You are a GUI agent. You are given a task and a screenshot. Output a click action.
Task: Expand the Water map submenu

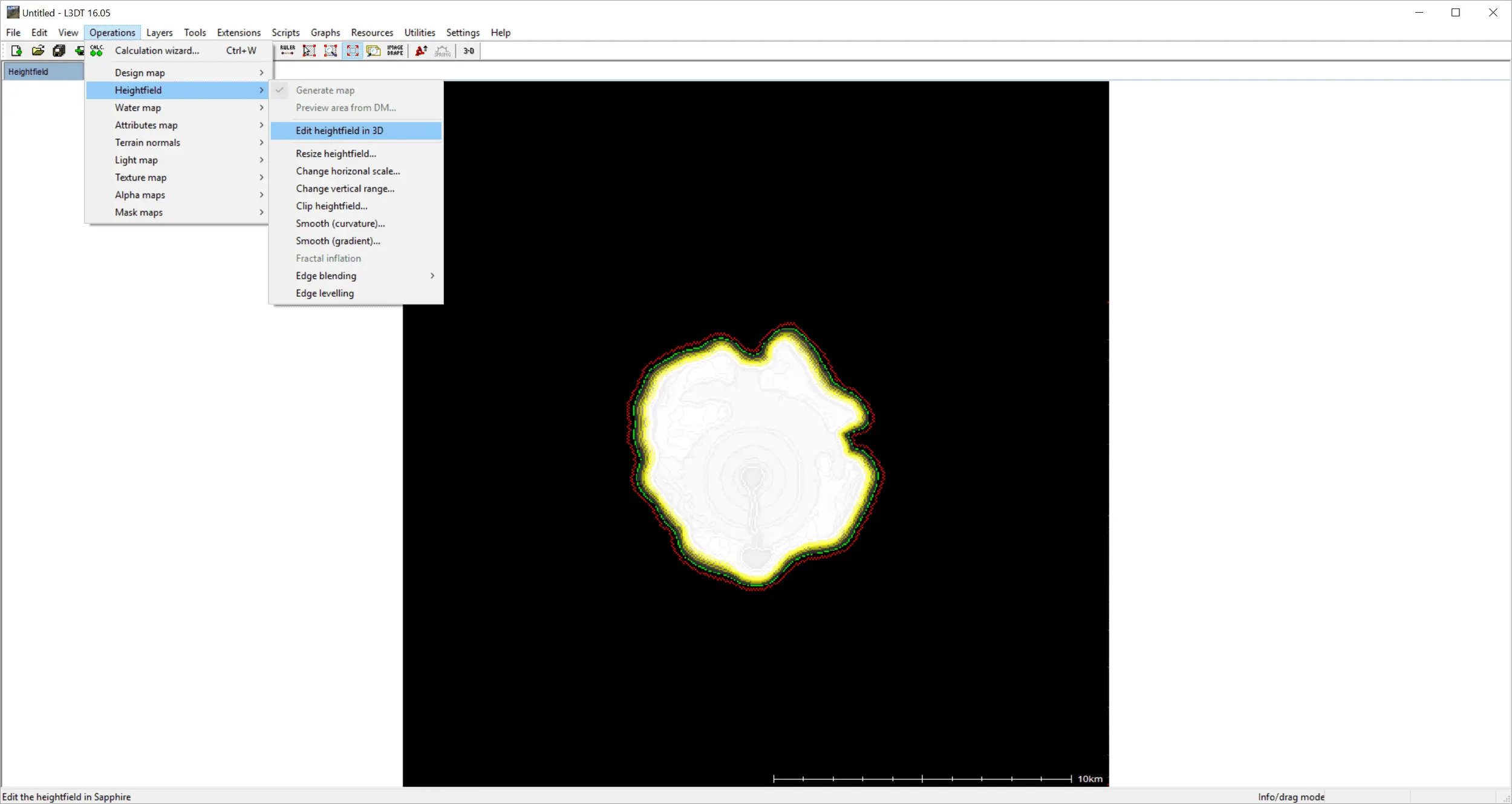click(x=177, y=108)
